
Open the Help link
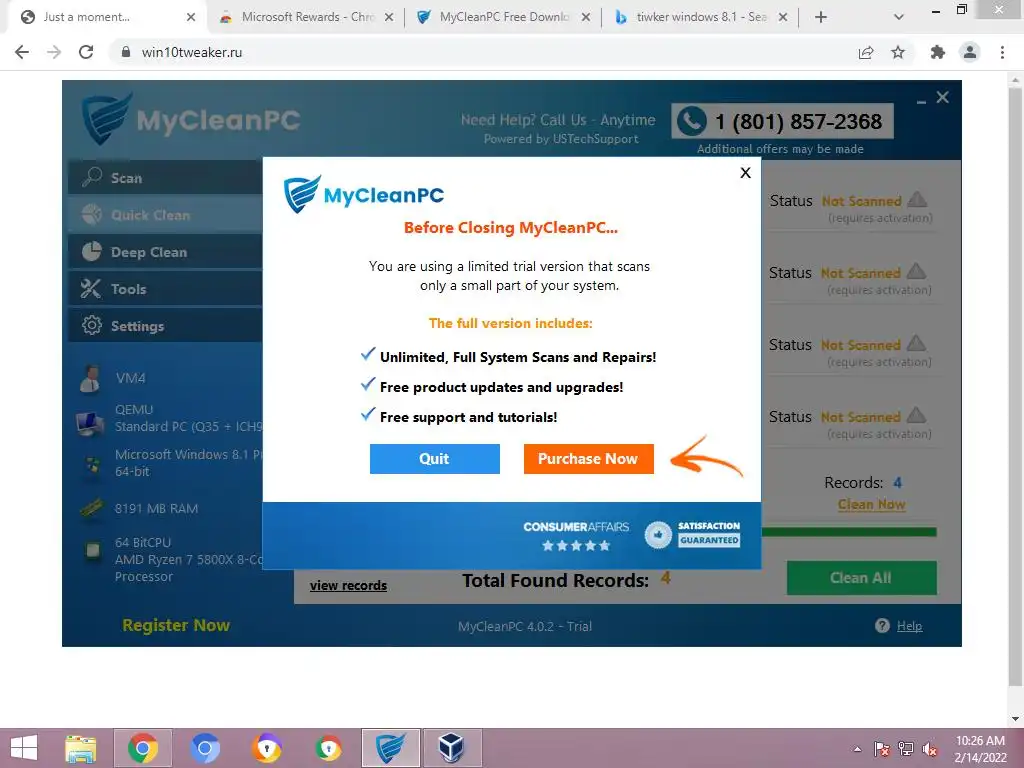click(909, 626)
